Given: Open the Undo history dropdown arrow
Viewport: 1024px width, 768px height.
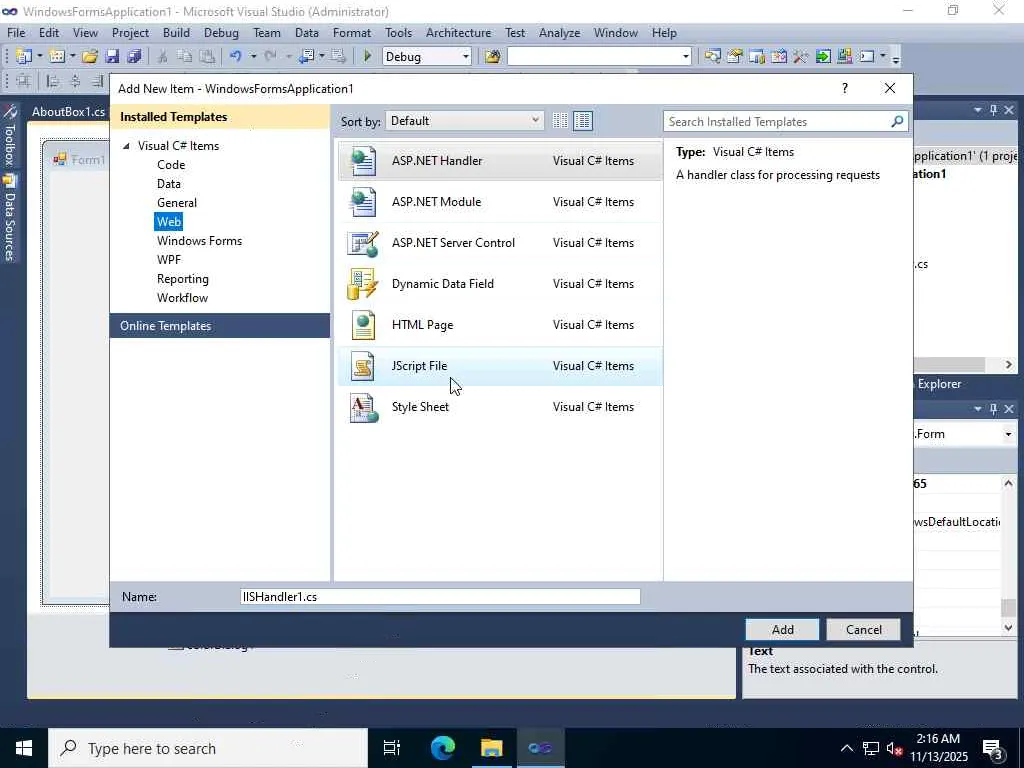Looking at the screenshot, I should coord(253,56).
